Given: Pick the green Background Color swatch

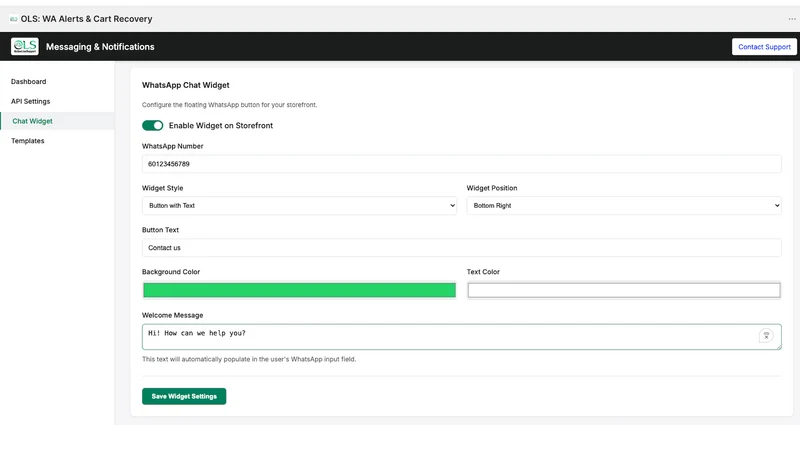Looking at the screenshot, I should pos(299,290).
